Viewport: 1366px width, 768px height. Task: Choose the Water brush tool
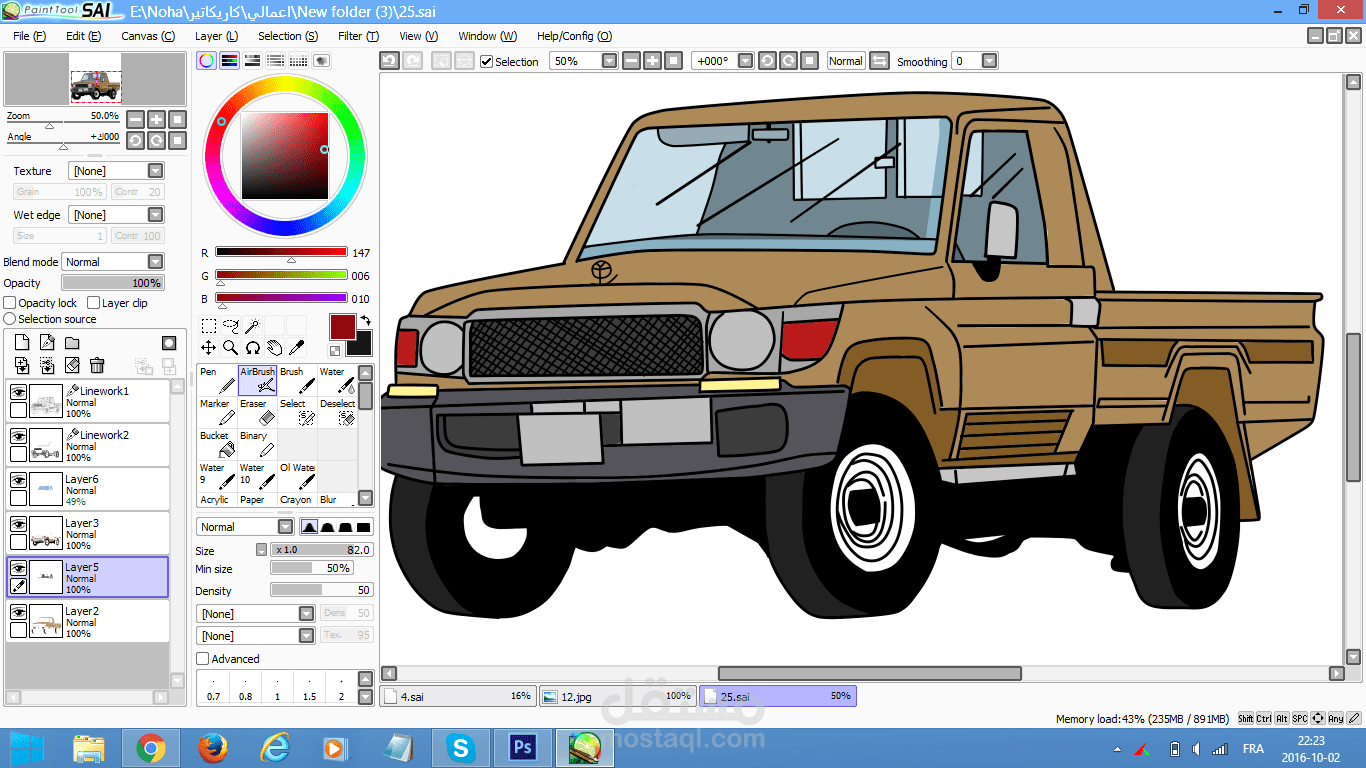click(x=337, y=380)
